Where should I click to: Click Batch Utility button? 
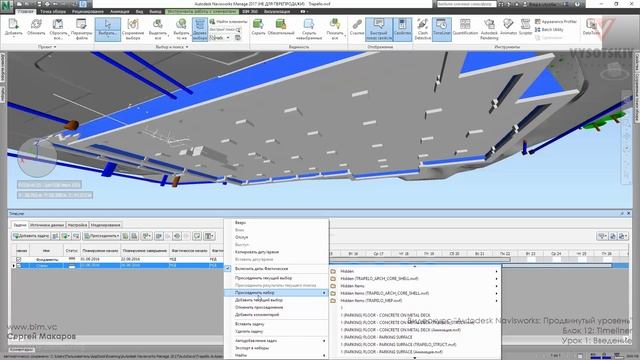click(549, 29)
